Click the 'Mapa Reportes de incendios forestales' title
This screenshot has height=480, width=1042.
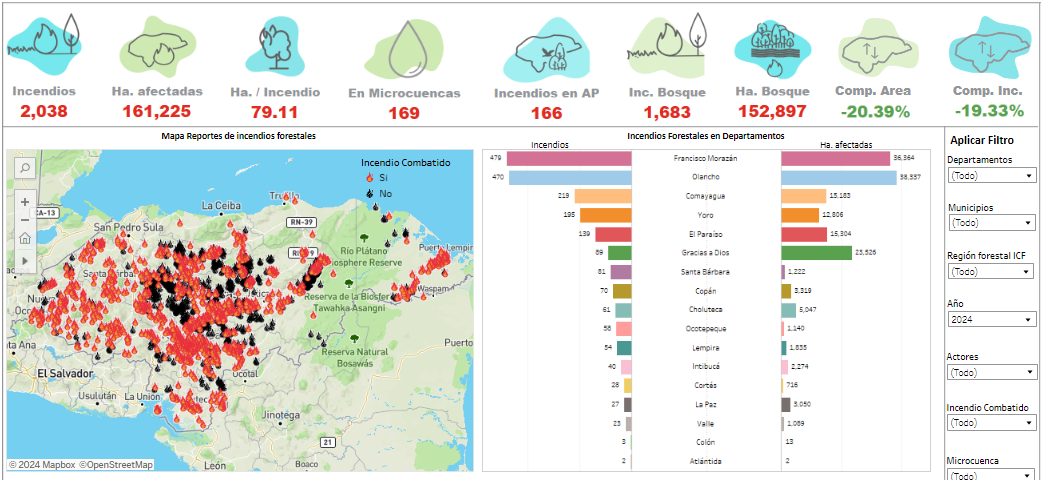tap(239, 136)
